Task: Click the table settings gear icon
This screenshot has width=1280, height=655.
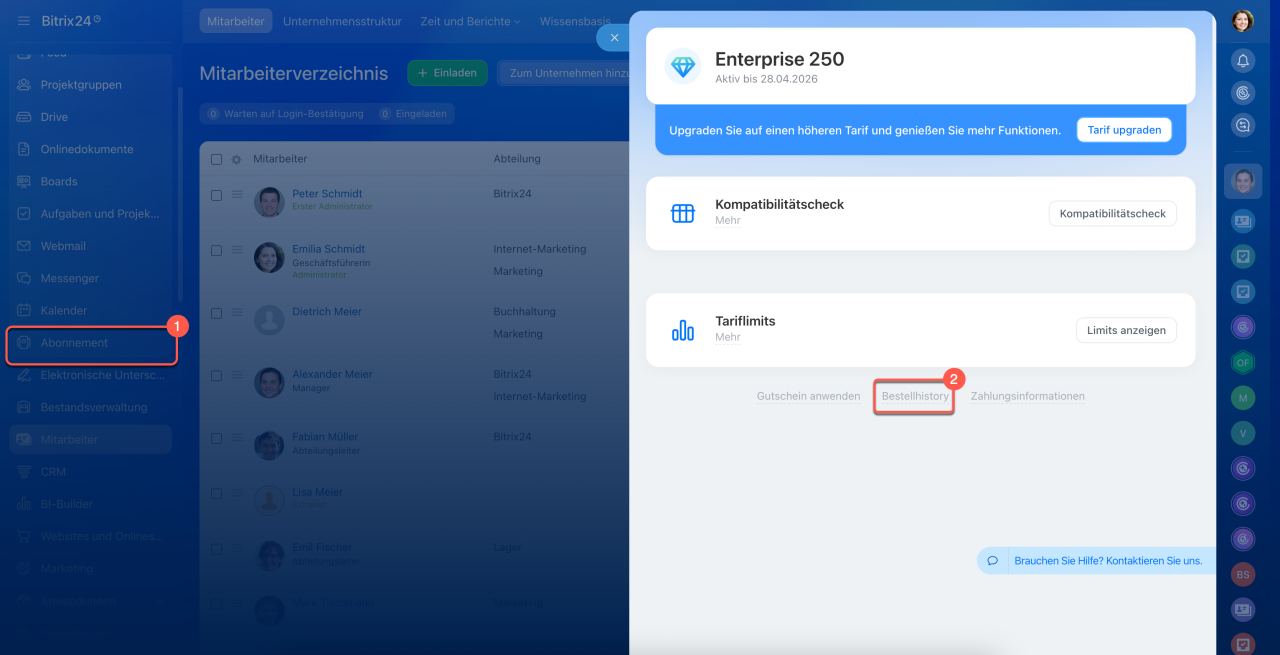Action: [x=237, y=159]
